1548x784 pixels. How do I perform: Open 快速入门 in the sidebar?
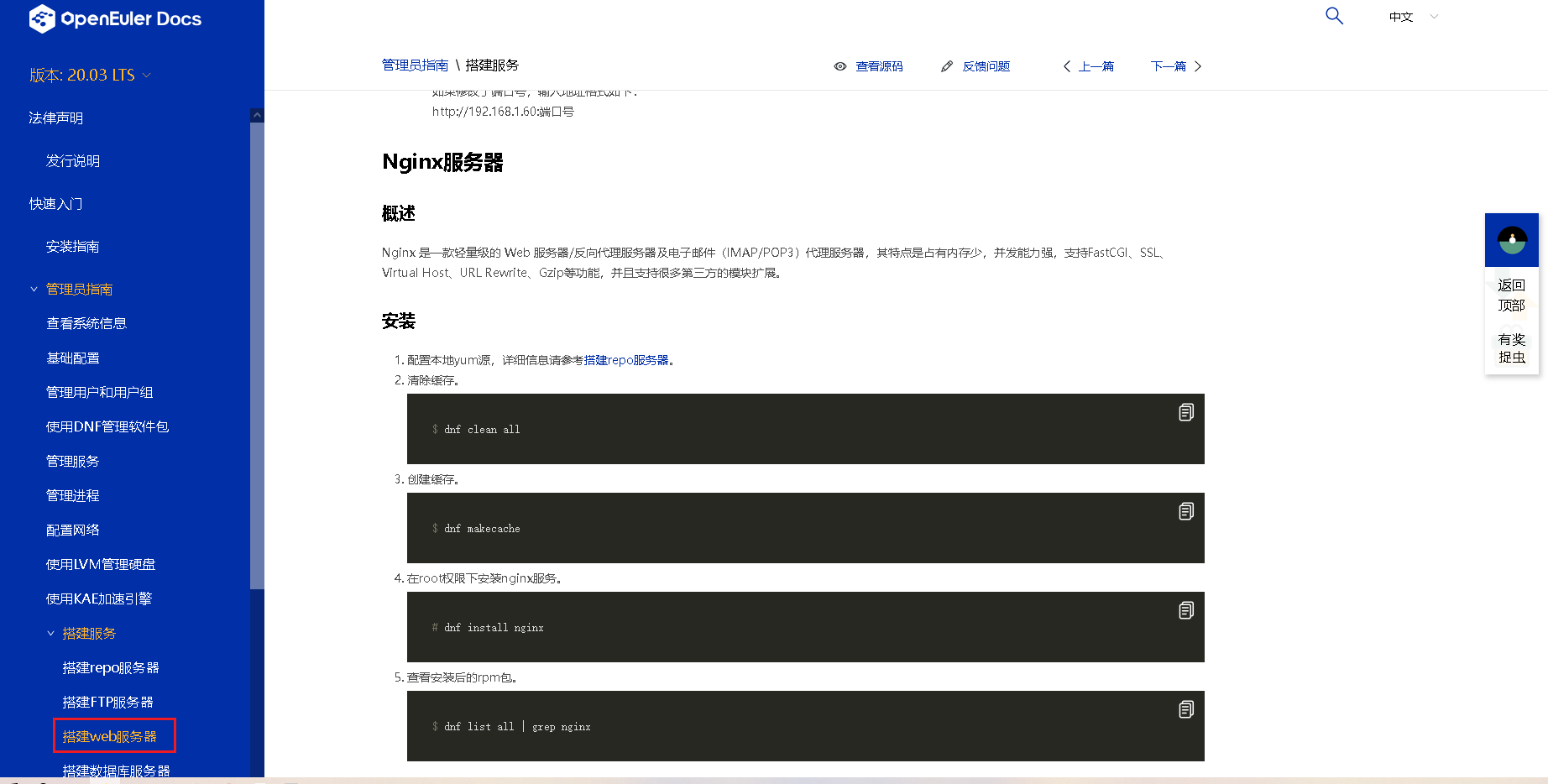[x=56, y=204]
